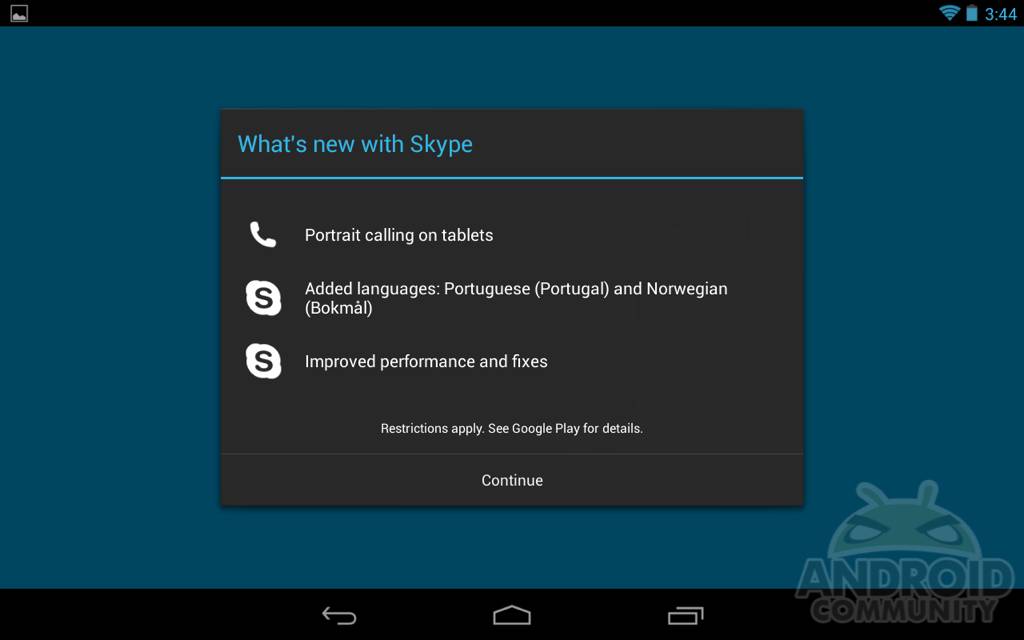Tap the Wi-Fi status icon
The width and height of the screenshot is (1024, 640).
coord(949,12)
